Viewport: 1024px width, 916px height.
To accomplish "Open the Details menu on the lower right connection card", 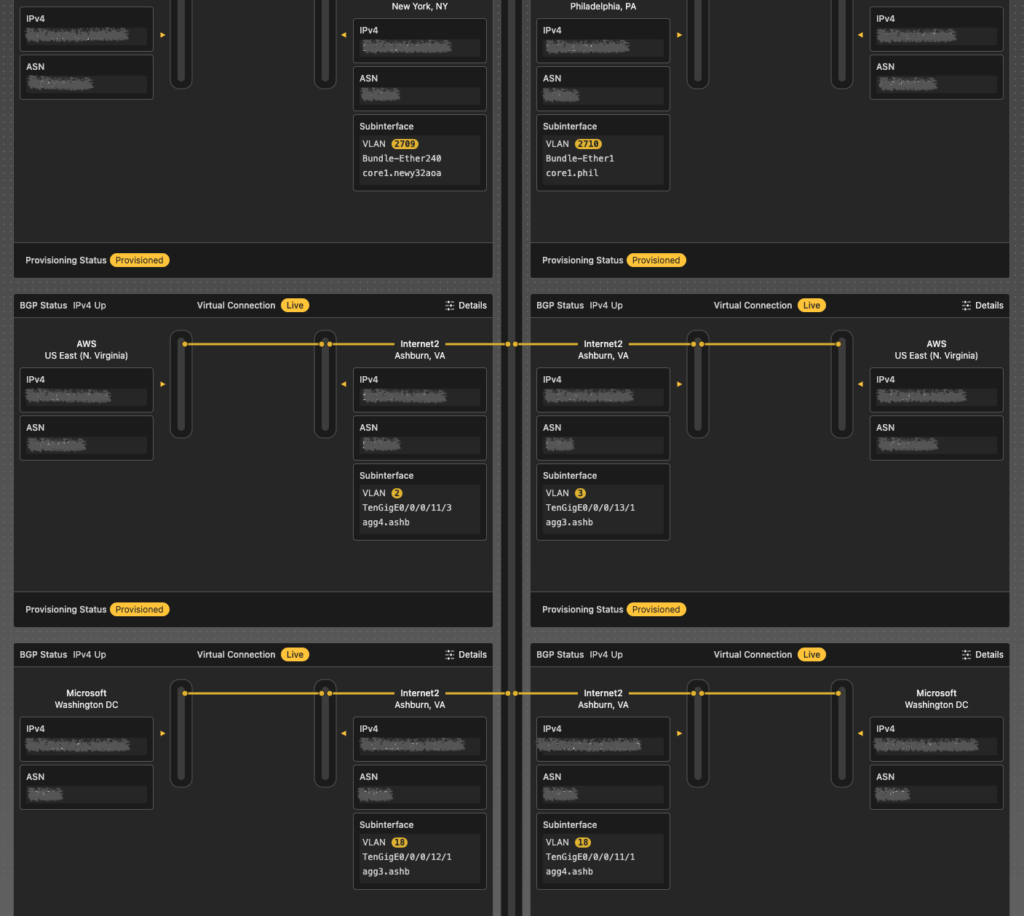I will pos(982,654).
